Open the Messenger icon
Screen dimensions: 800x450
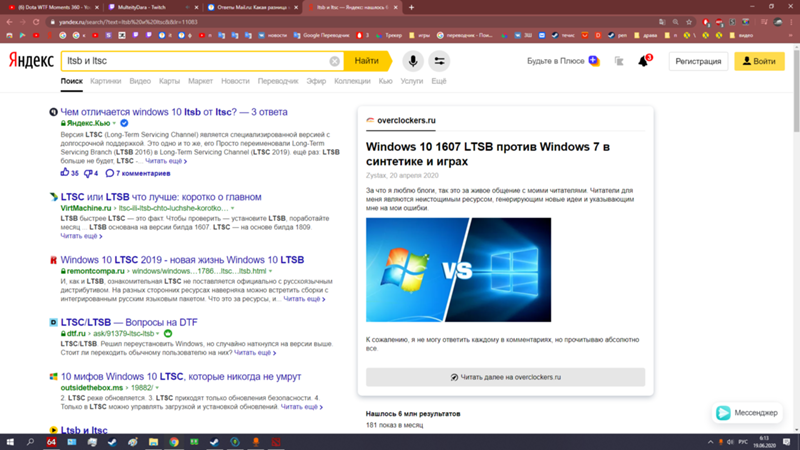(723, 413)
